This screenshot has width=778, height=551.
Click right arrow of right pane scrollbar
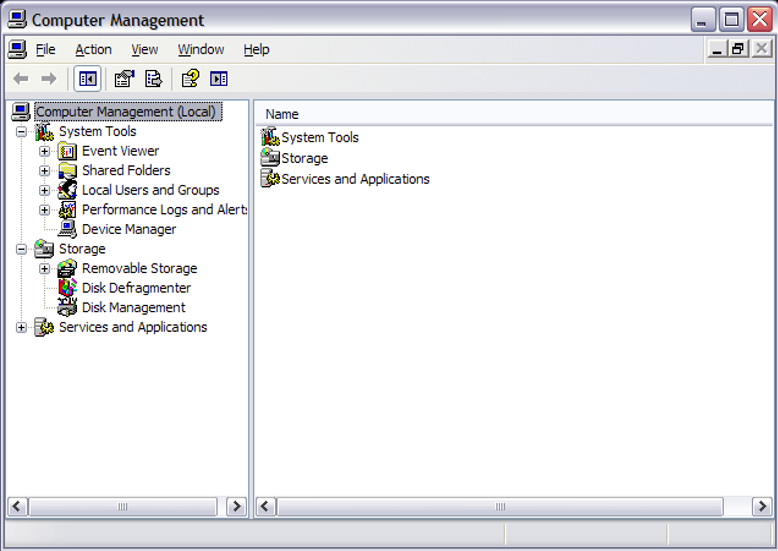[762, 506]
